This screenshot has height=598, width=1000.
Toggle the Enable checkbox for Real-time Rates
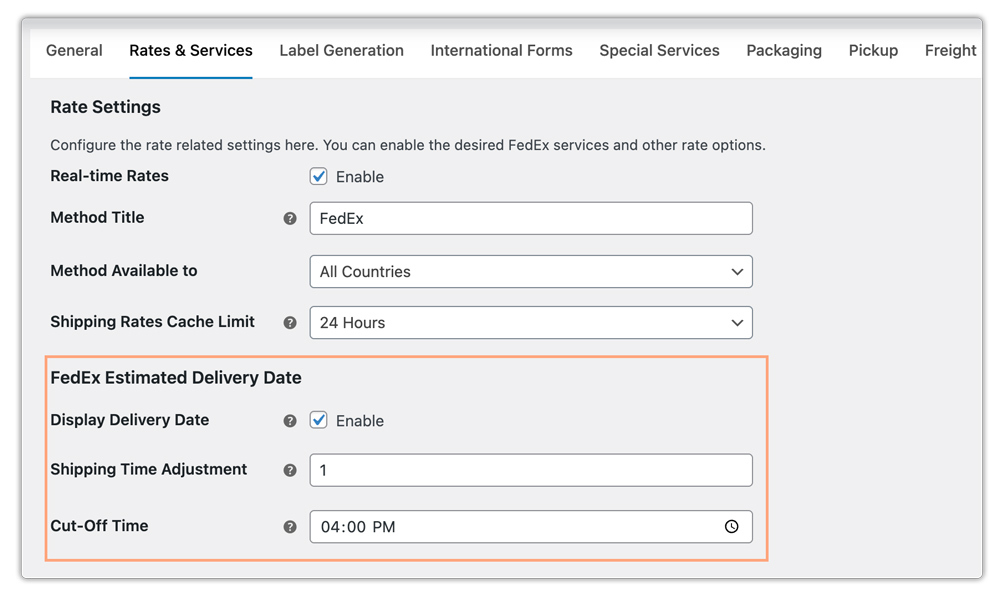pos(318,176)
